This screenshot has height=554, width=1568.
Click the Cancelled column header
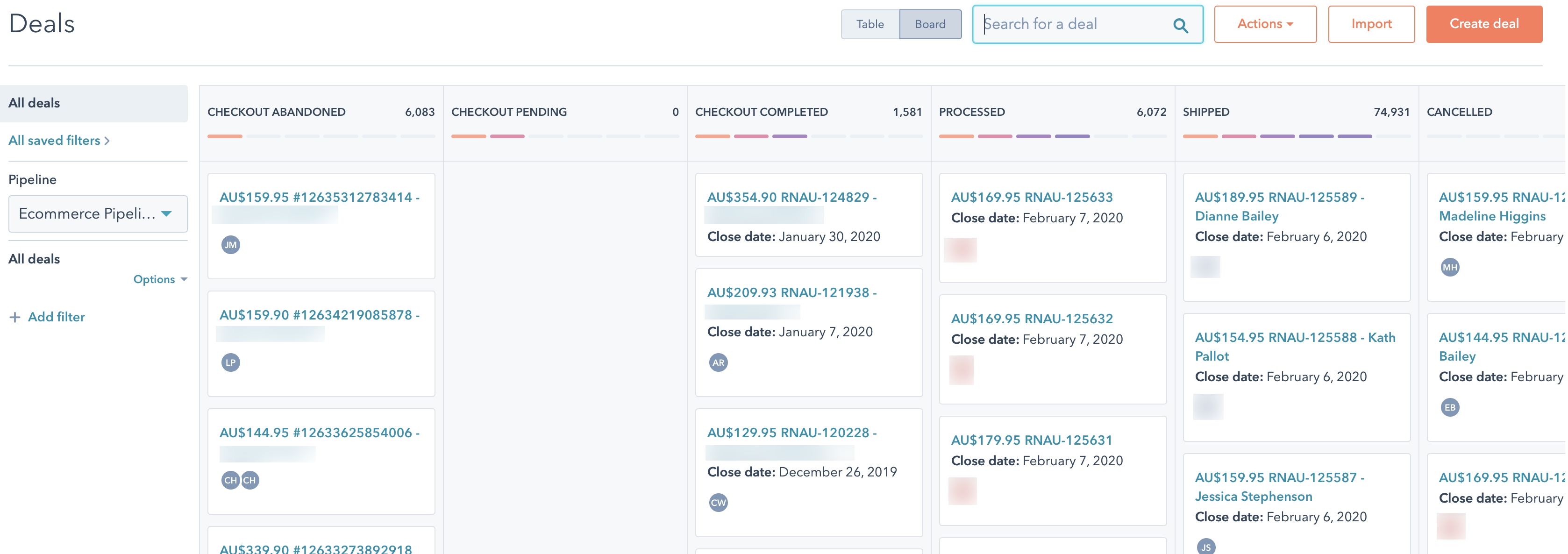pos(1459,112)
